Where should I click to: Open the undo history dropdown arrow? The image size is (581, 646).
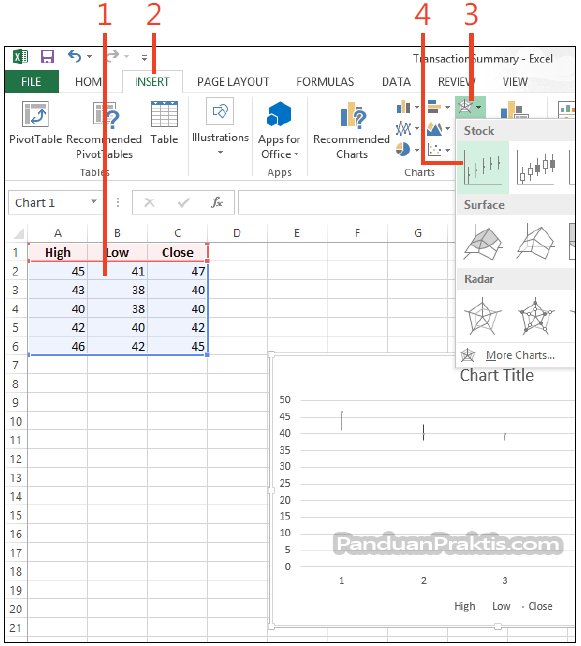89,56
